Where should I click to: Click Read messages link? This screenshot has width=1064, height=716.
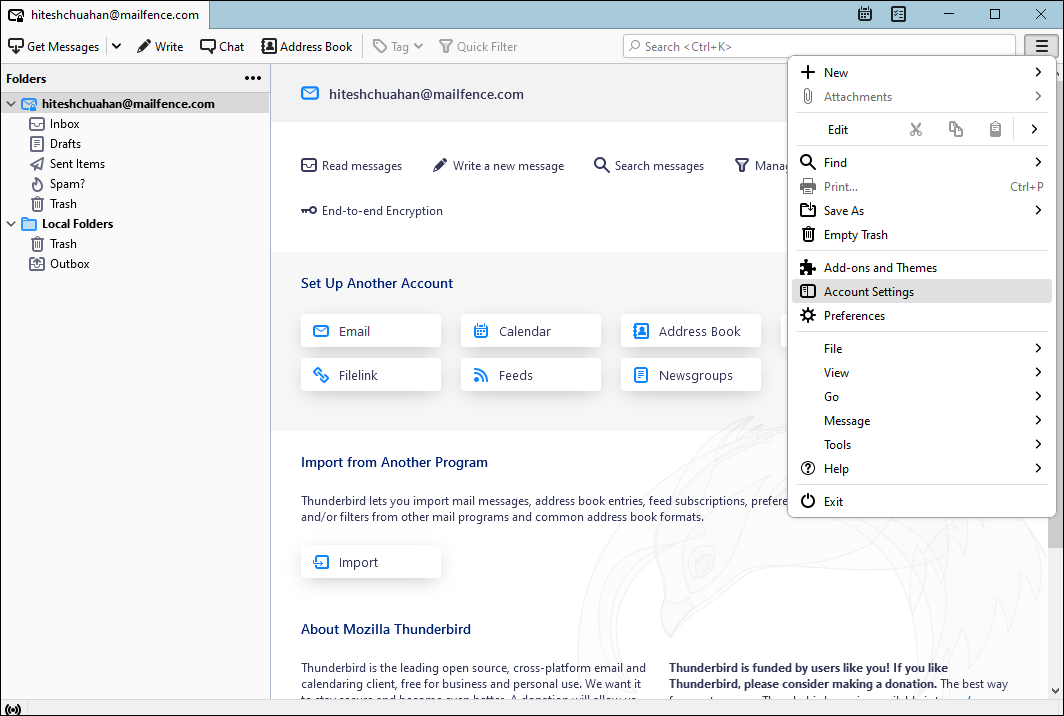[352, 166]
